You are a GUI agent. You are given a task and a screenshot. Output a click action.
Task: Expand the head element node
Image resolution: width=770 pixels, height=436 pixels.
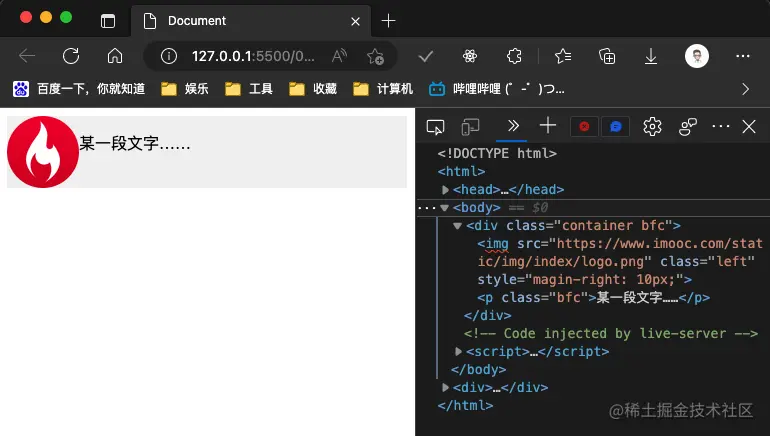click(445, 190)
